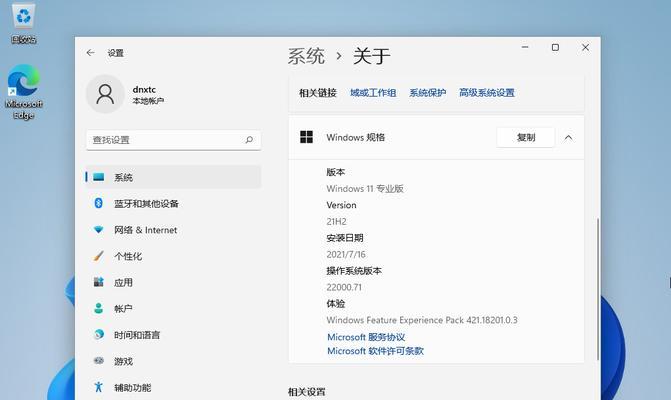Open the 时间和语言 globe icon
Viewport: 671px width, 400px height.
coord(98,335)
